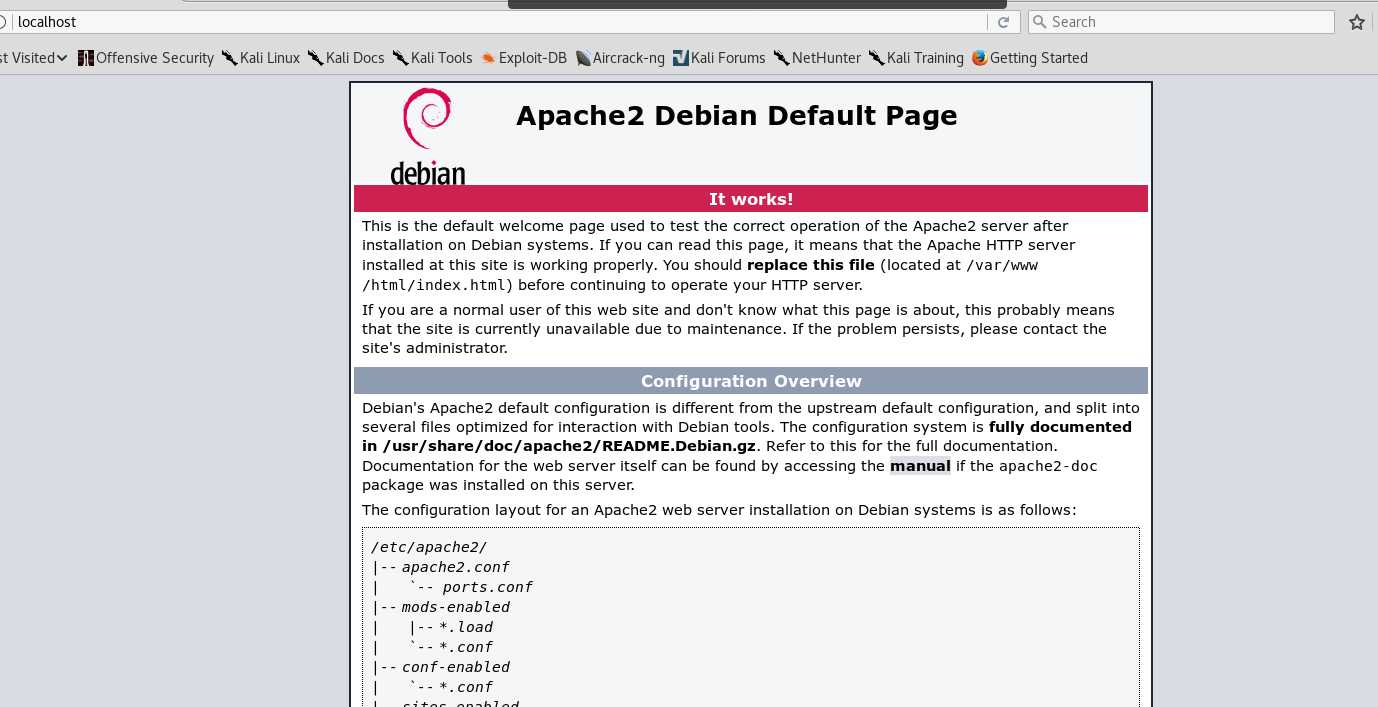Viewport: 1378px width, 707px height.
Task: Click the ports.conf entry in layout tree
Action: pos(488,587)
